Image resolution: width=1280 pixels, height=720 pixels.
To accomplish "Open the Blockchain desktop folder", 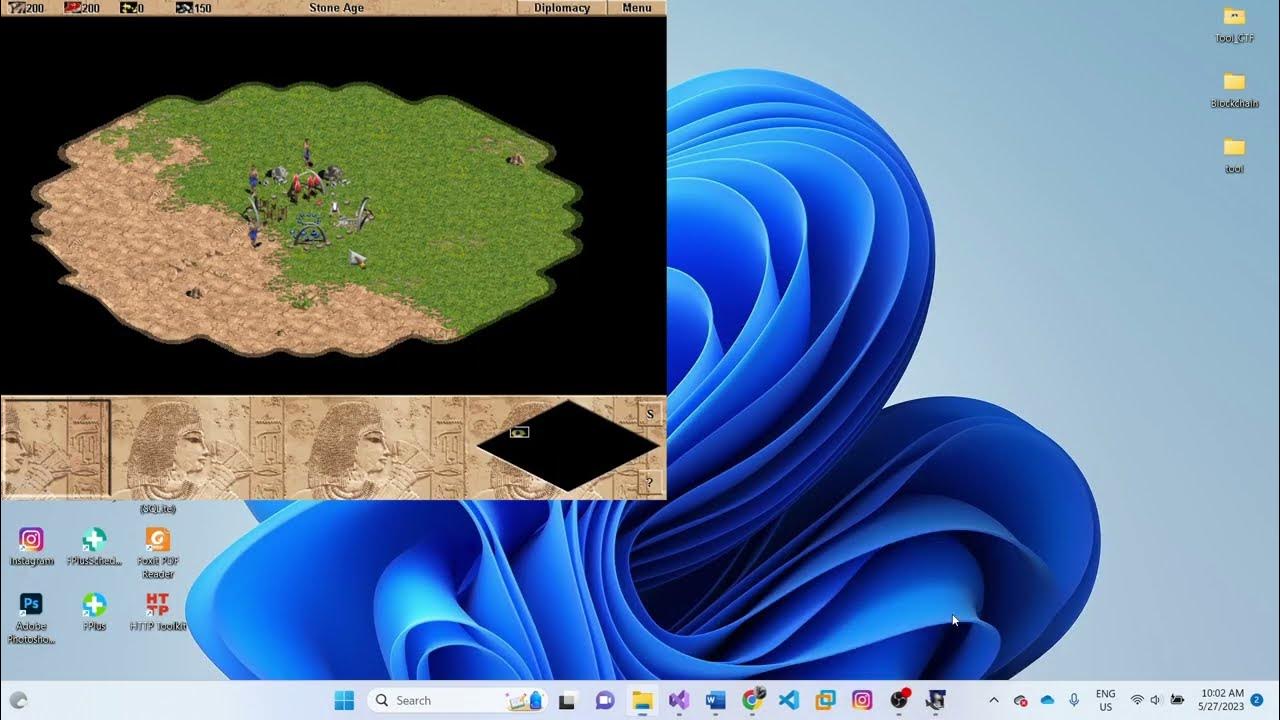I will point(1235,89).
